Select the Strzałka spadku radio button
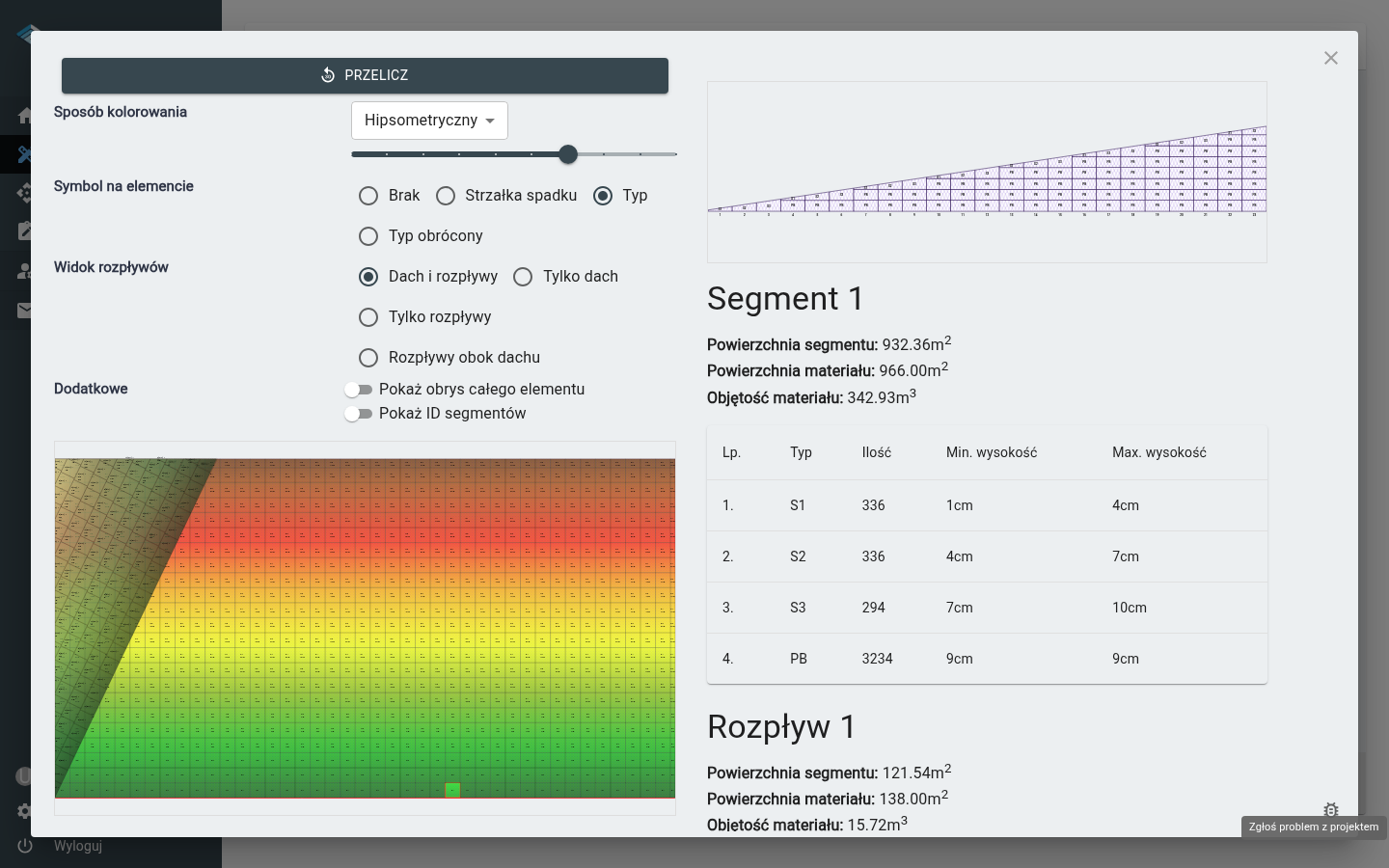Image resolution: width=1389 pixels, height=868 pixels. click(x=446, y=196)
